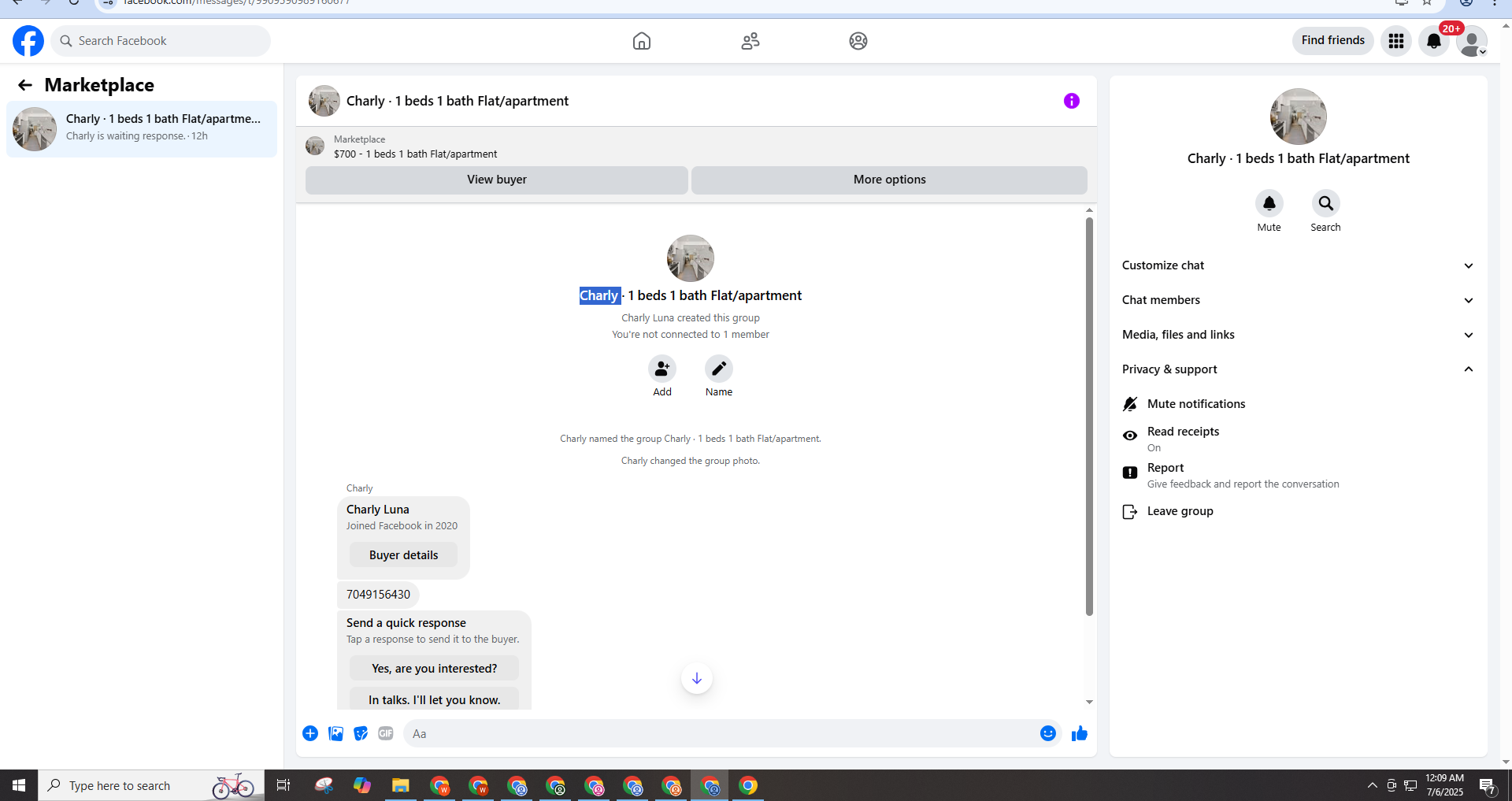Open the Friends icon in top navigation
This screenshot has height=801, width=1512.
click(750, 41)
